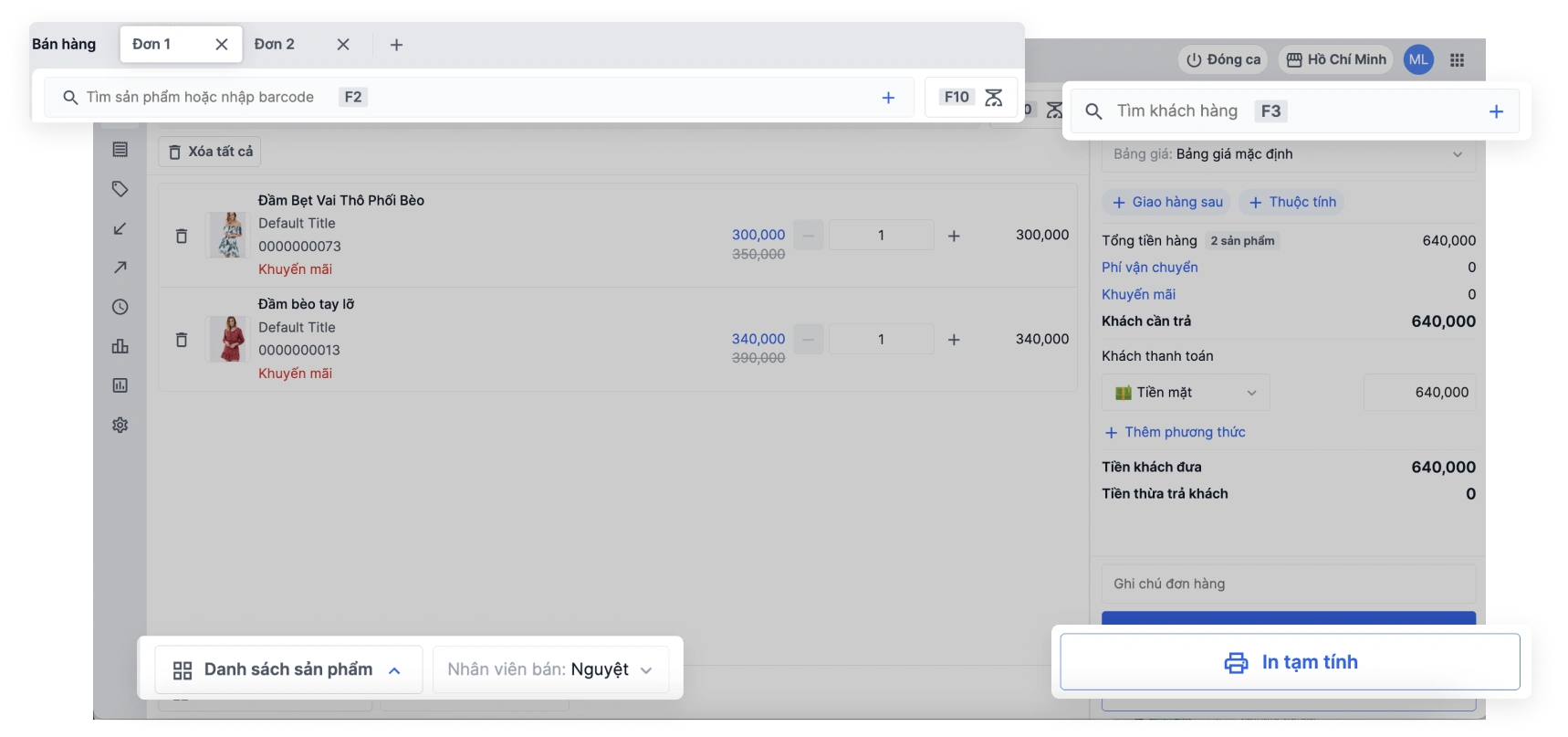Click the 2 sản phẩm badge
Screen dimensions: 1568x737
tap(1242, 241)
